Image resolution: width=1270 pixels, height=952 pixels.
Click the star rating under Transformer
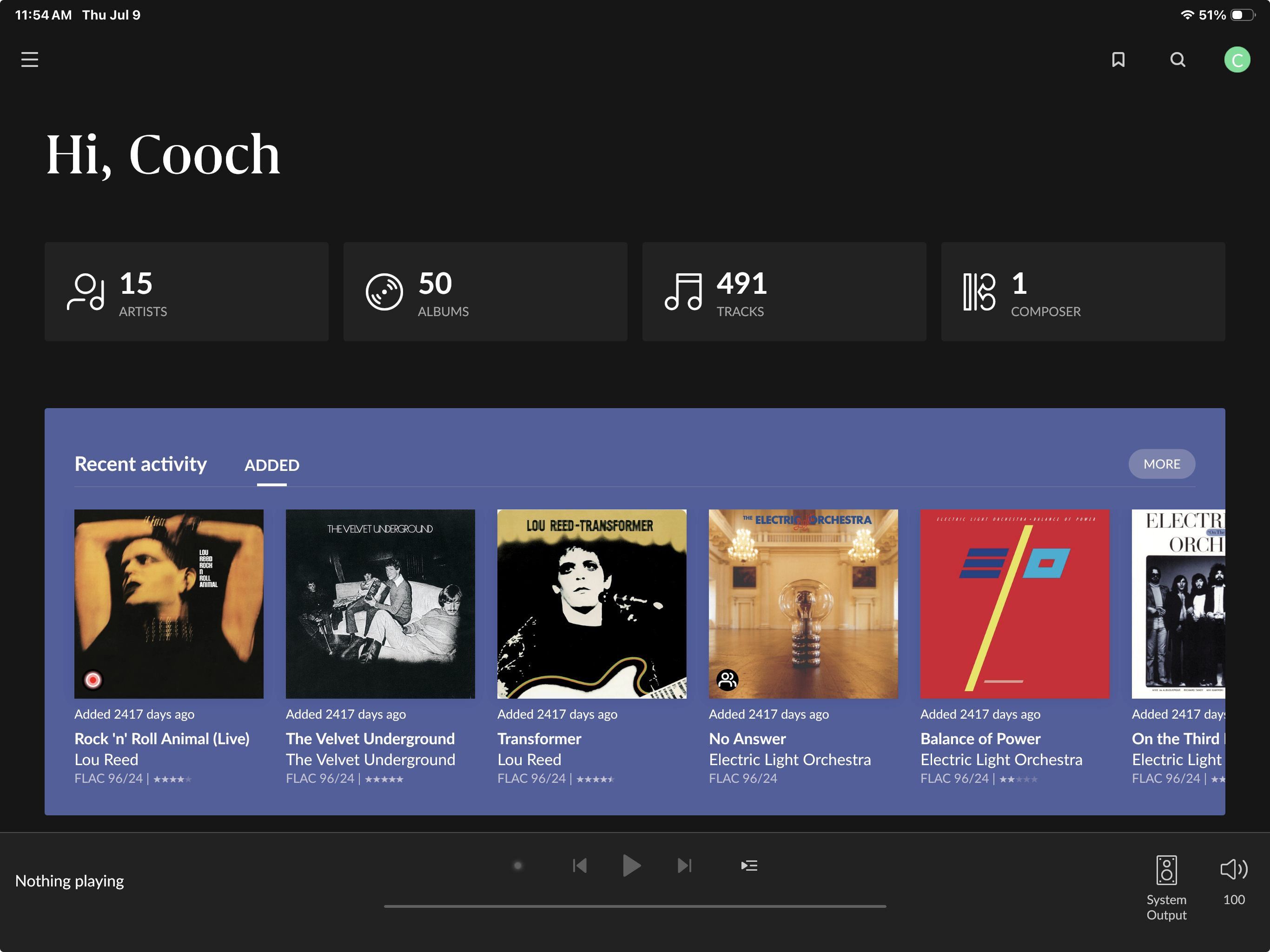[595, 779]
